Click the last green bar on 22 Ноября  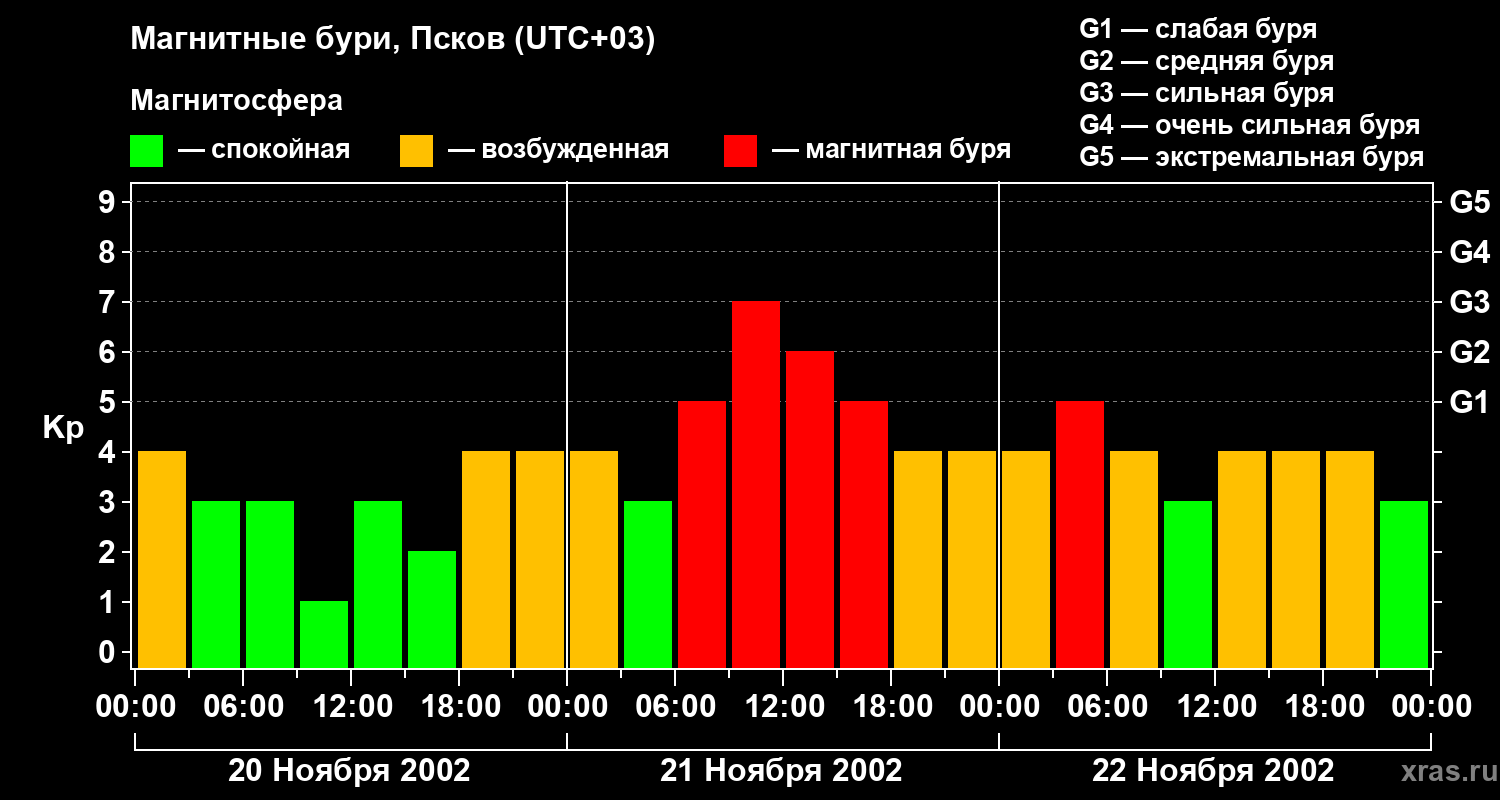[1404, 584]
